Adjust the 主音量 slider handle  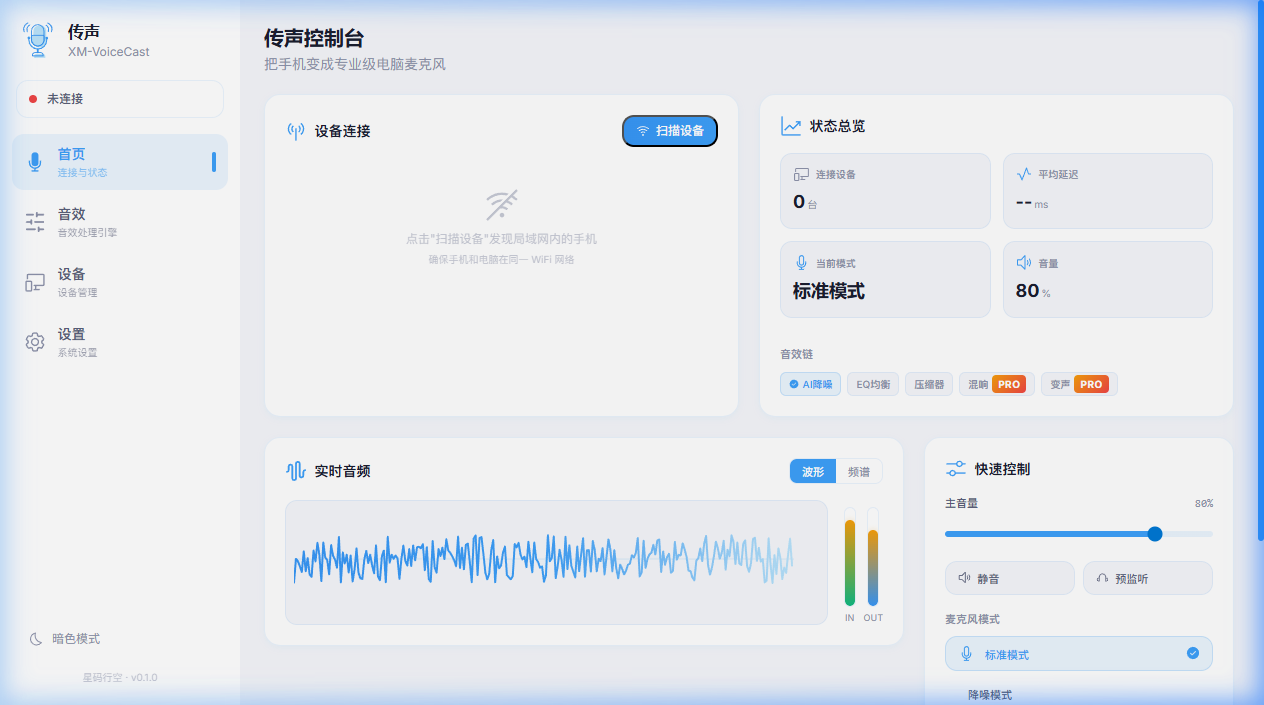[1155, 534]
